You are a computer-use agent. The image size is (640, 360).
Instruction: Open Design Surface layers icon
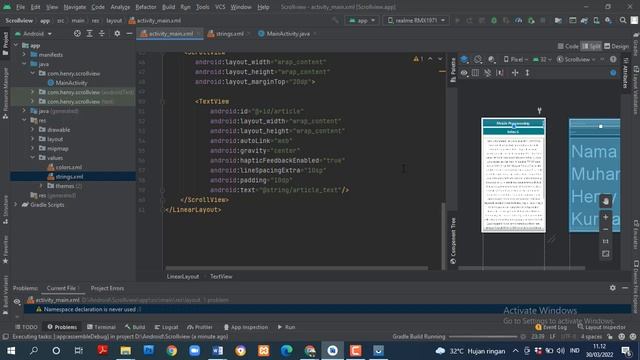[464, 60]
